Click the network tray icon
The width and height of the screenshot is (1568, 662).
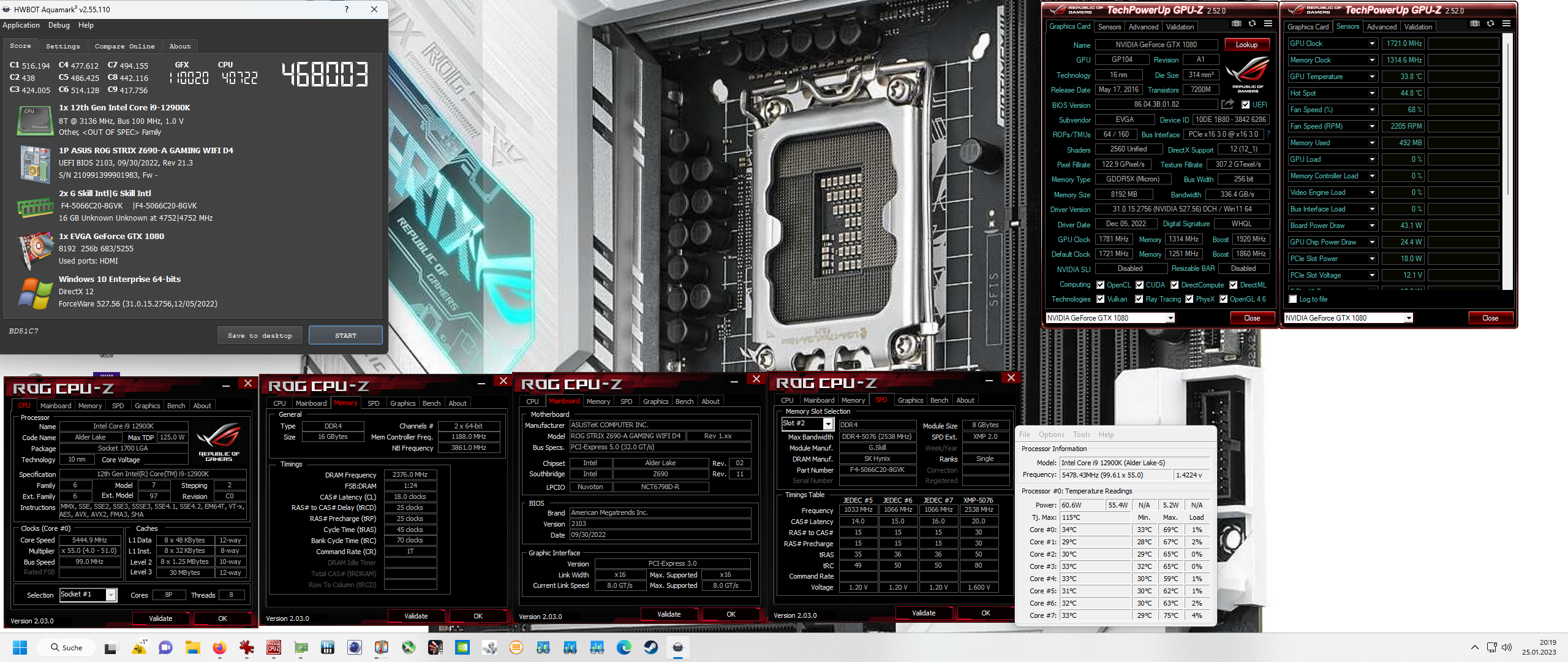(x=1491, y=647)
